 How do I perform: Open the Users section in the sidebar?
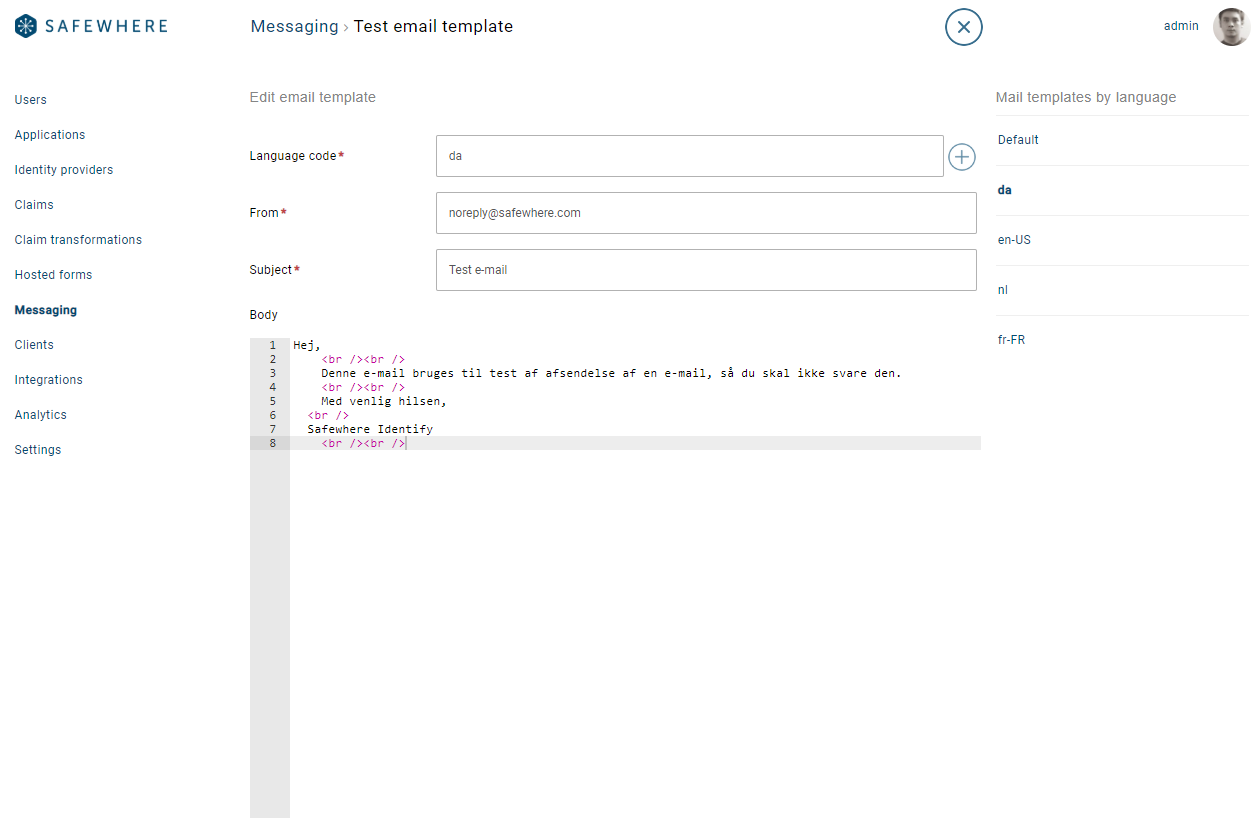[30, 99]
